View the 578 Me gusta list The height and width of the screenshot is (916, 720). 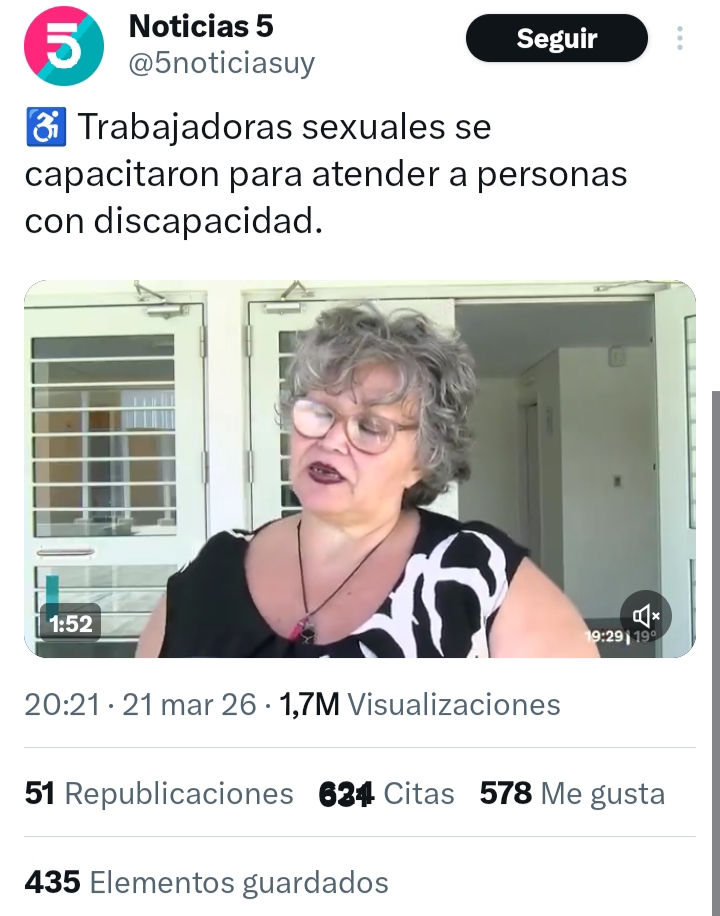point(572,793)
